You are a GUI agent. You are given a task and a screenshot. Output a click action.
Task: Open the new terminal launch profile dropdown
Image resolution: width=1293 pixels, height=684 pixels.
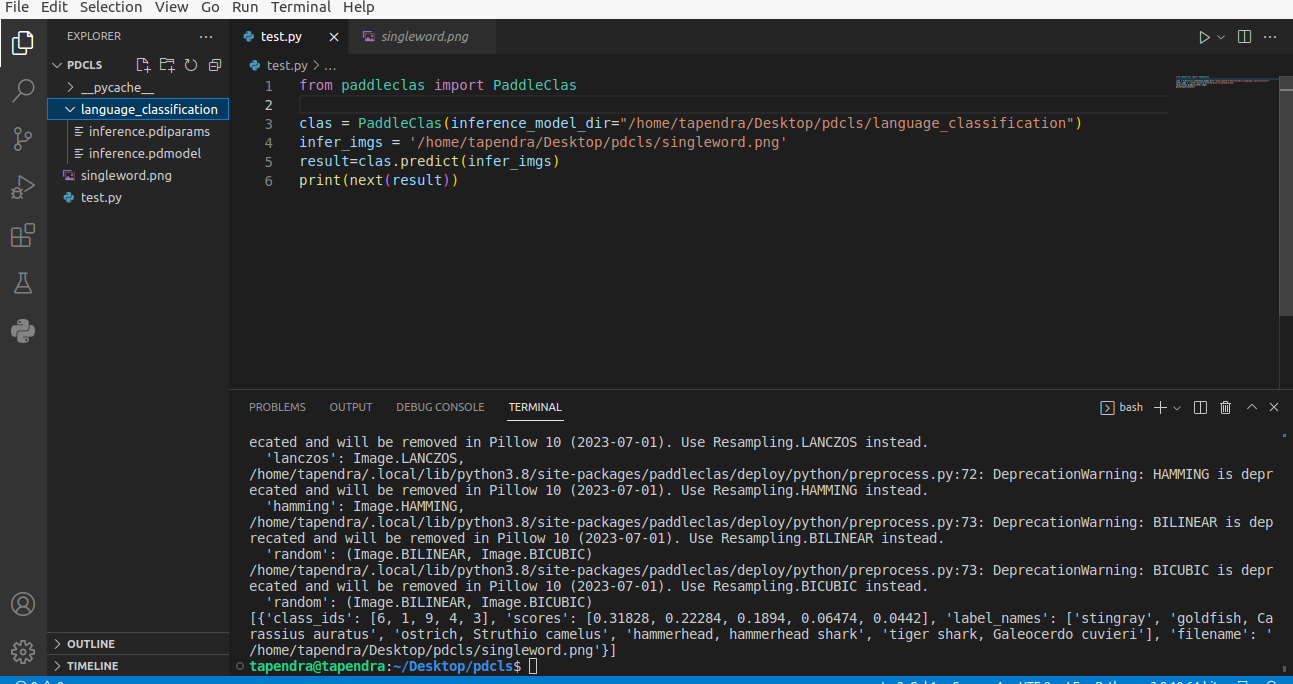(x=1177, y=407)
